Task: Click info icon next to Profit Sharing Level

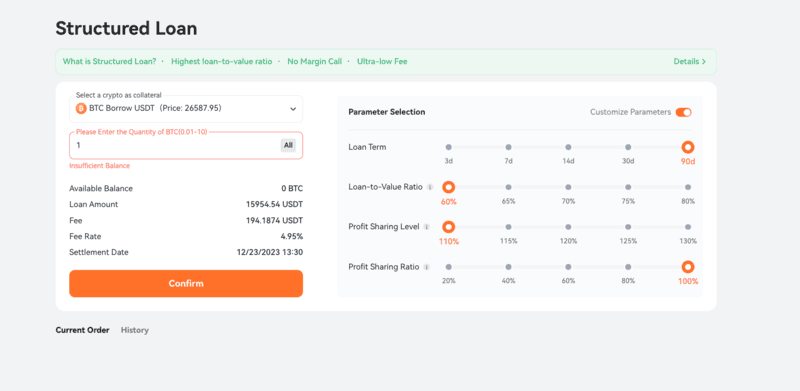Action: click(427, 227)
